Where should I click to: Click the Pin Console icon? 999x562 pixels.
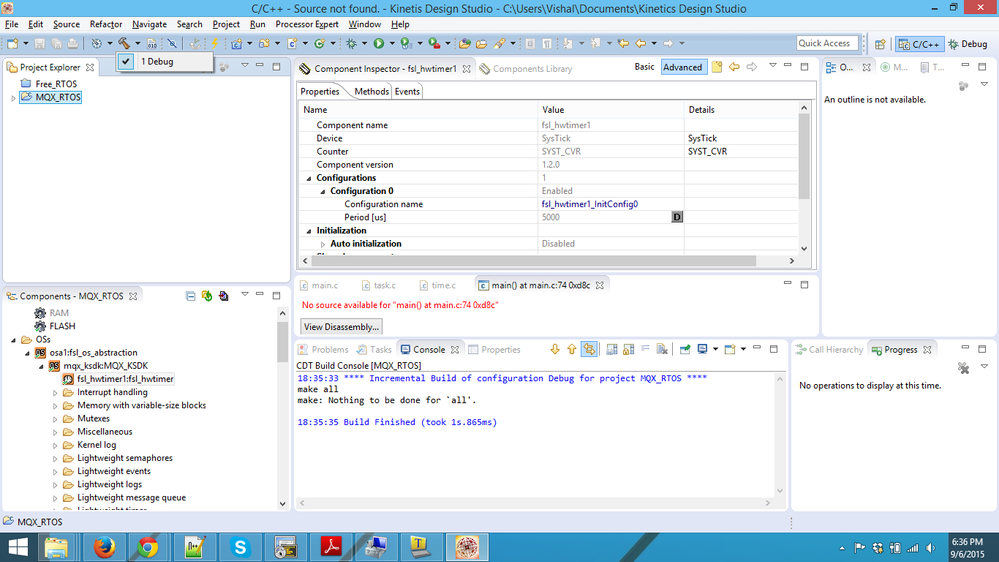(685, 349)
